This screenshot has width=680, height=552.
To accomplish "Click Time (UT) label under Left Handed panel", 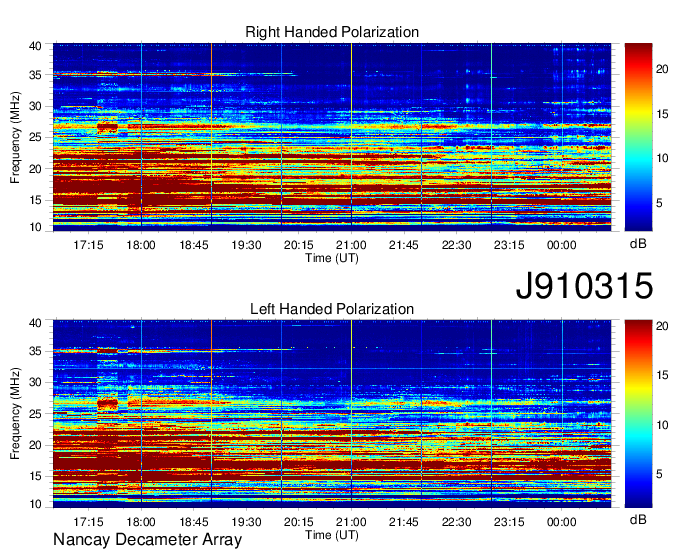I will (x=332, y=535).
